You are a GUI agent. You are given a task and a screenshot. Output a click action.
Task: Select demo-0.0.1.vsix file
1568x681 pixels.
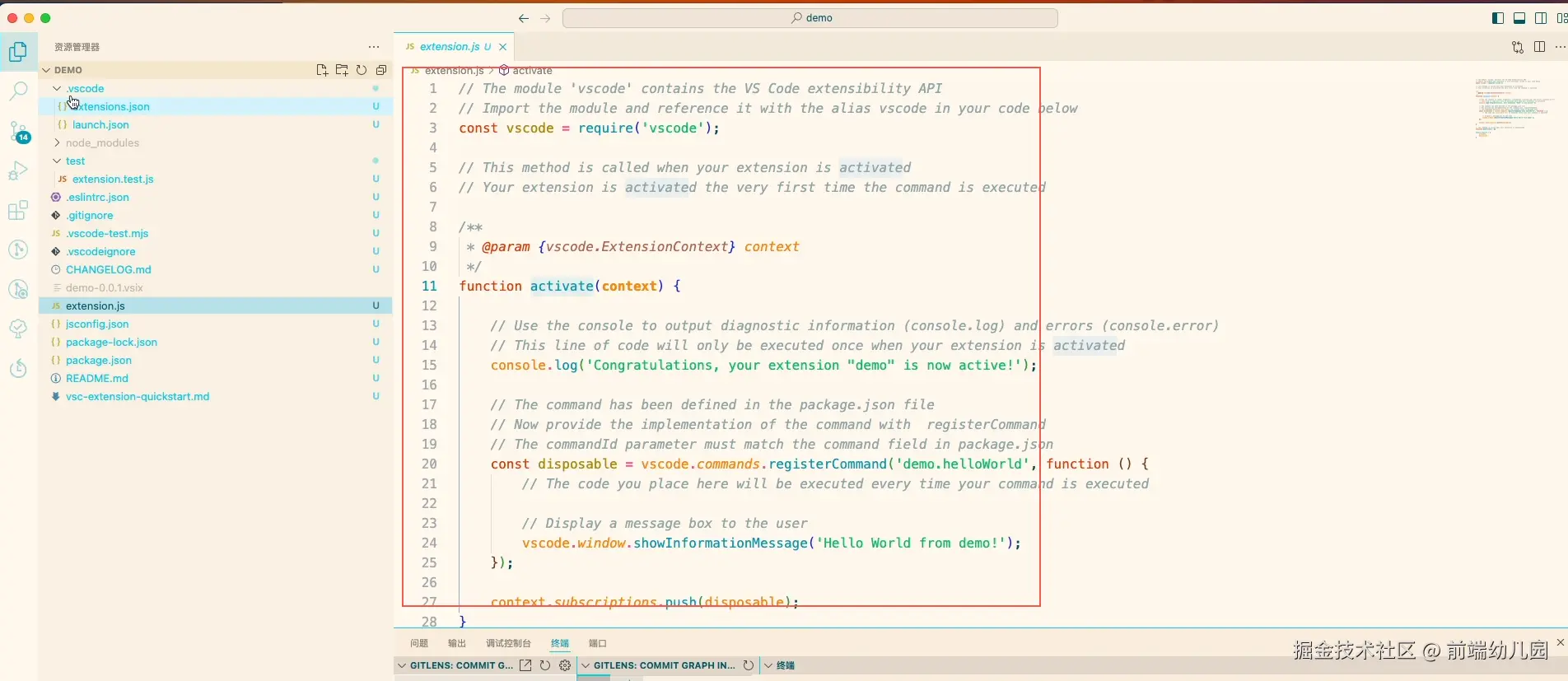click(x=216, y=287)
